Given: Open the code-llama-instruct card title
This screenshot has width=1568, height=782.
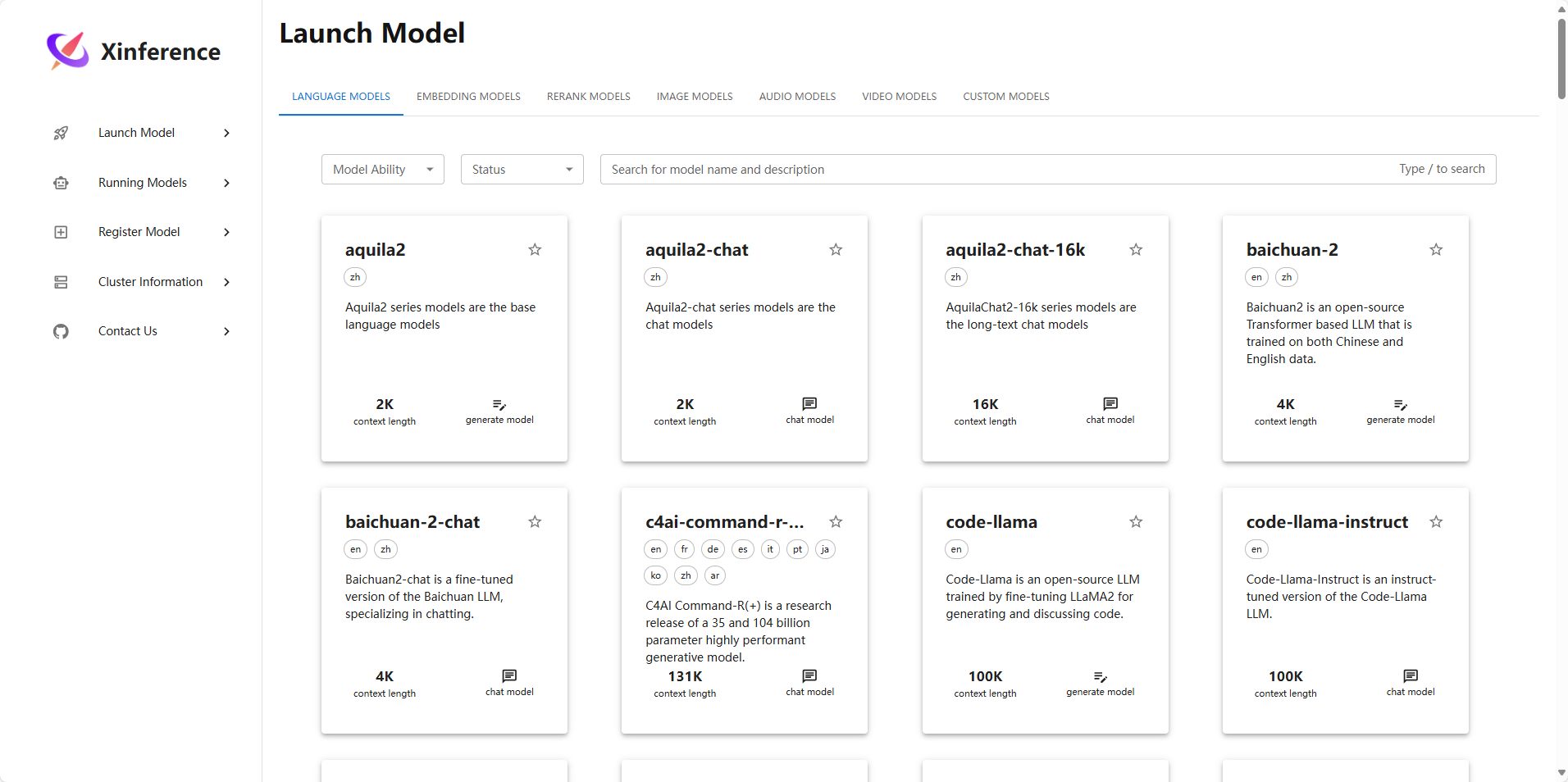Looking at the screenshot, I should 1327,522.
